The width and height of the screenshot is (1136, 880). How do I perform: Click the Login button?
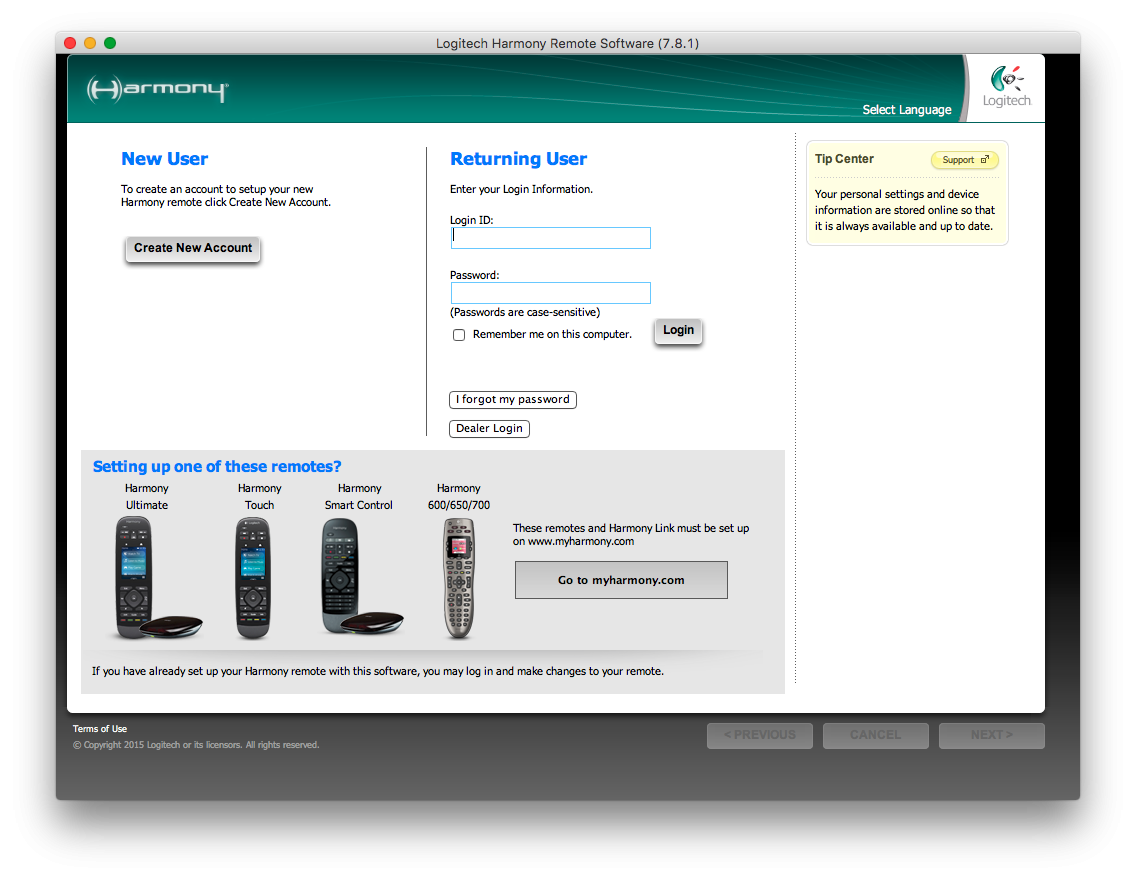(678, 330)
